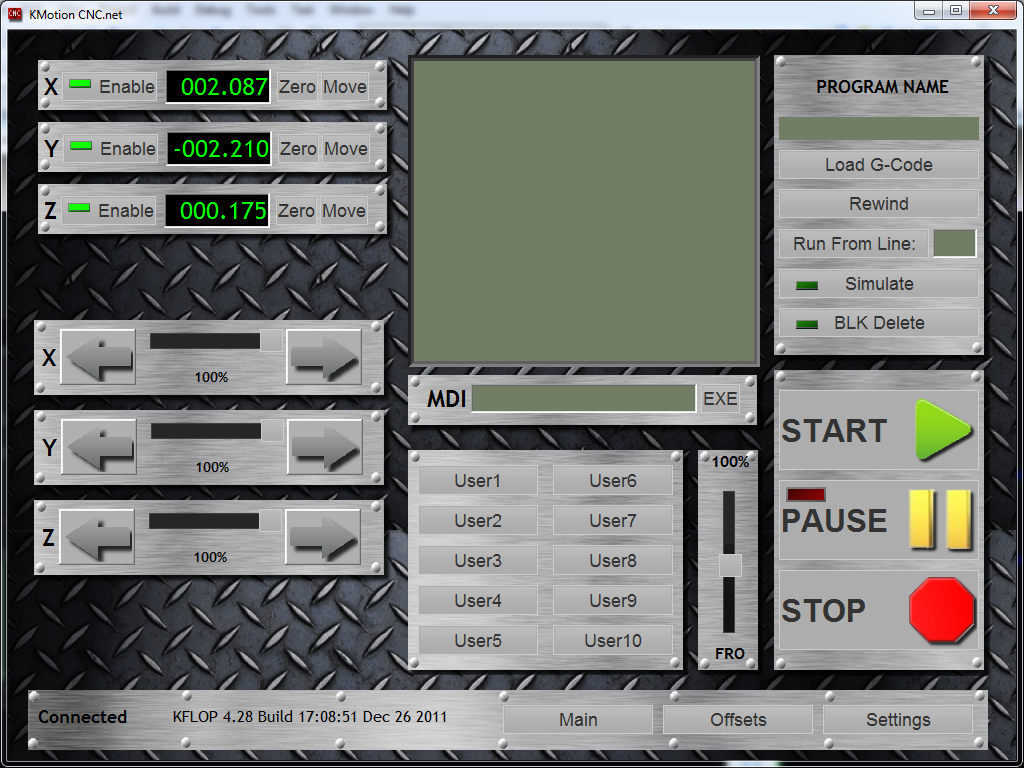Zero the Y axis position
This screenshot has height=768, width=1024.
(x=298, y=149)
